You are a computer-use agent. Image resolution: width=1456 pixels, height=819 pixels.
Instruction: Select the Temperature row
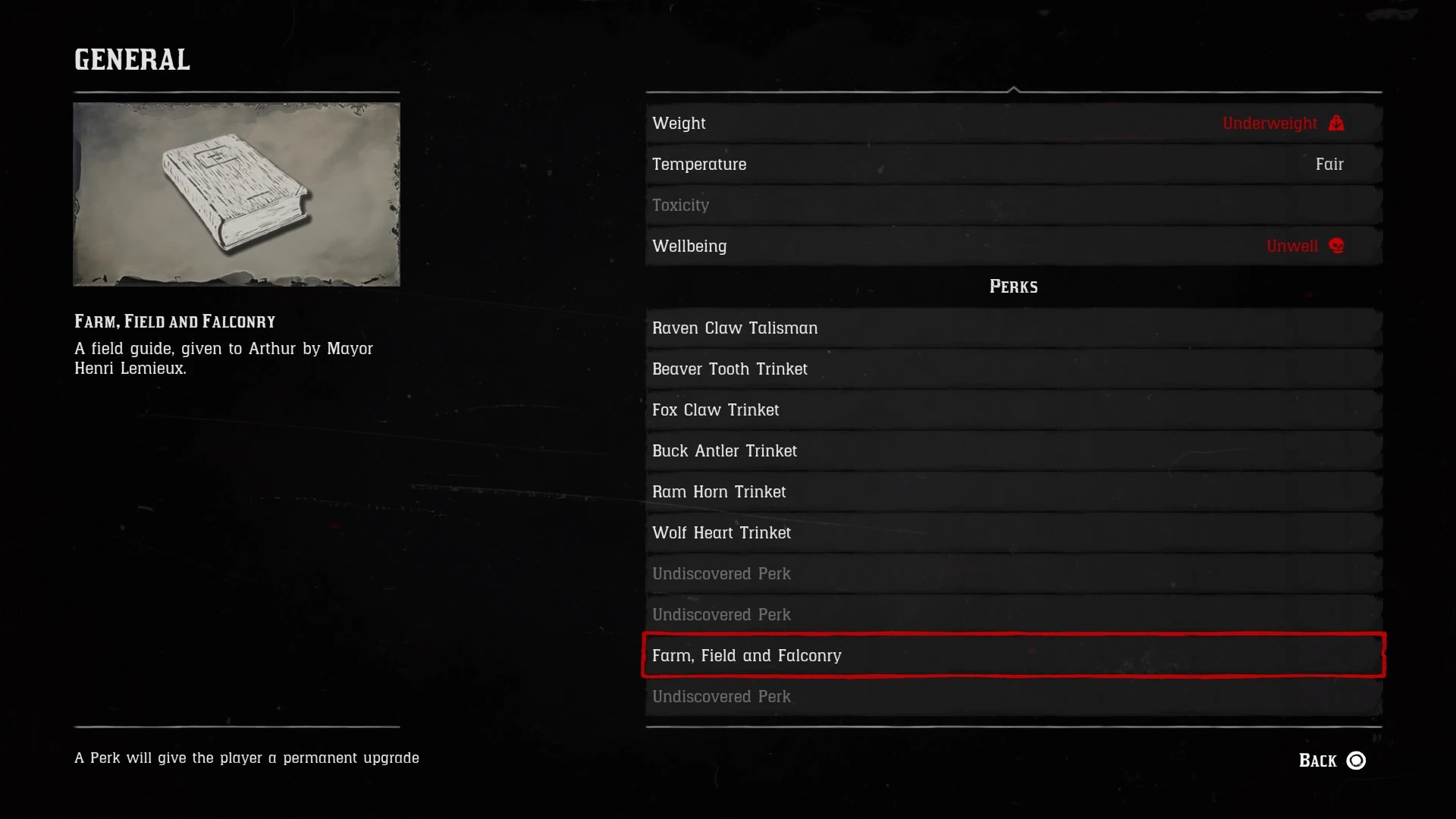click(1014, 164)
